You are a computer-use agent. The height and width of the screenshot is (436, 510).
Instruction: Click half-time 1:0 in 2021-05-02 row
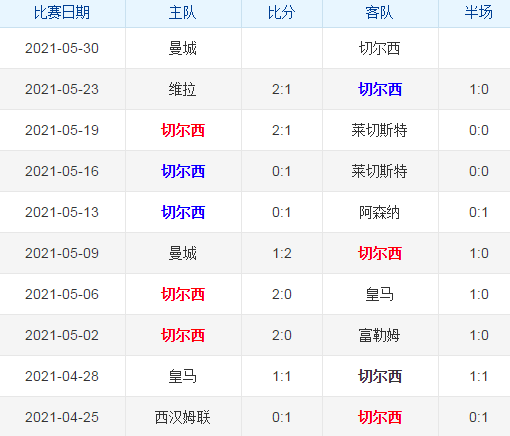[479, 335]
